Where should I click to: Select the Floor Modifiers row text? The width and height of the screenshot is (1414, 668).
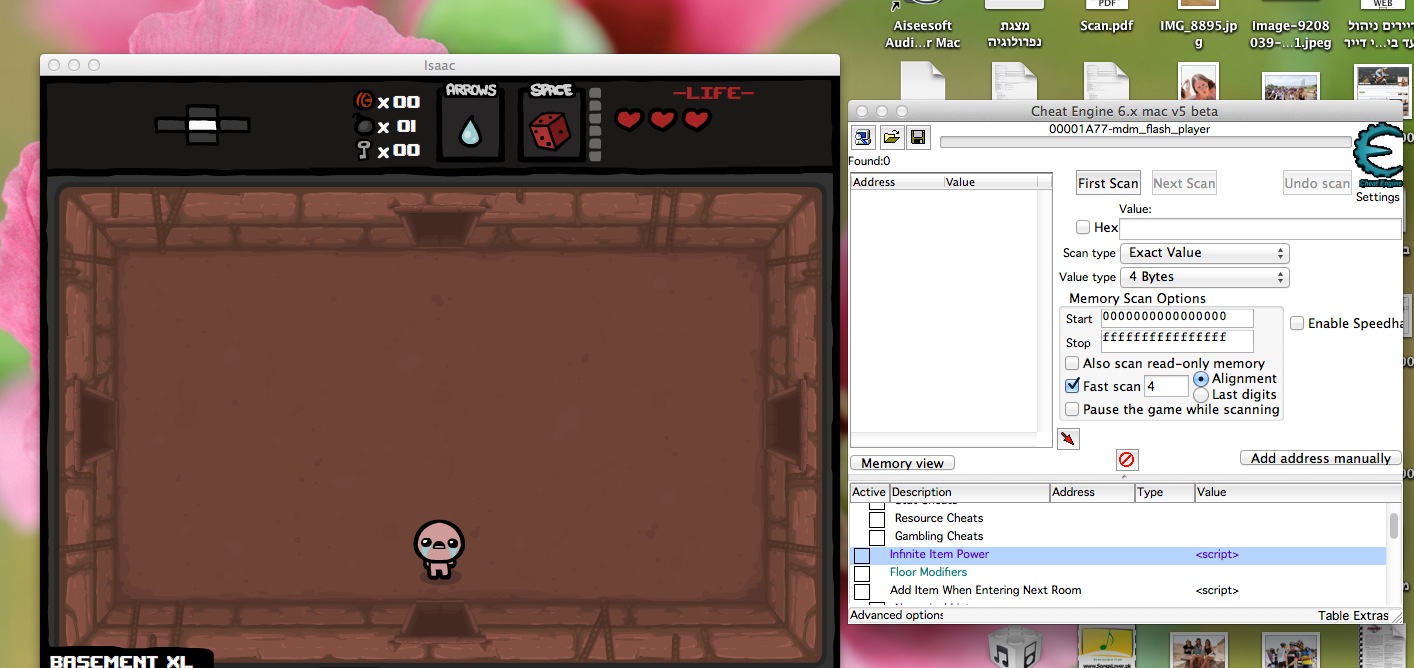pyautogui.click(x=928, y=572)
